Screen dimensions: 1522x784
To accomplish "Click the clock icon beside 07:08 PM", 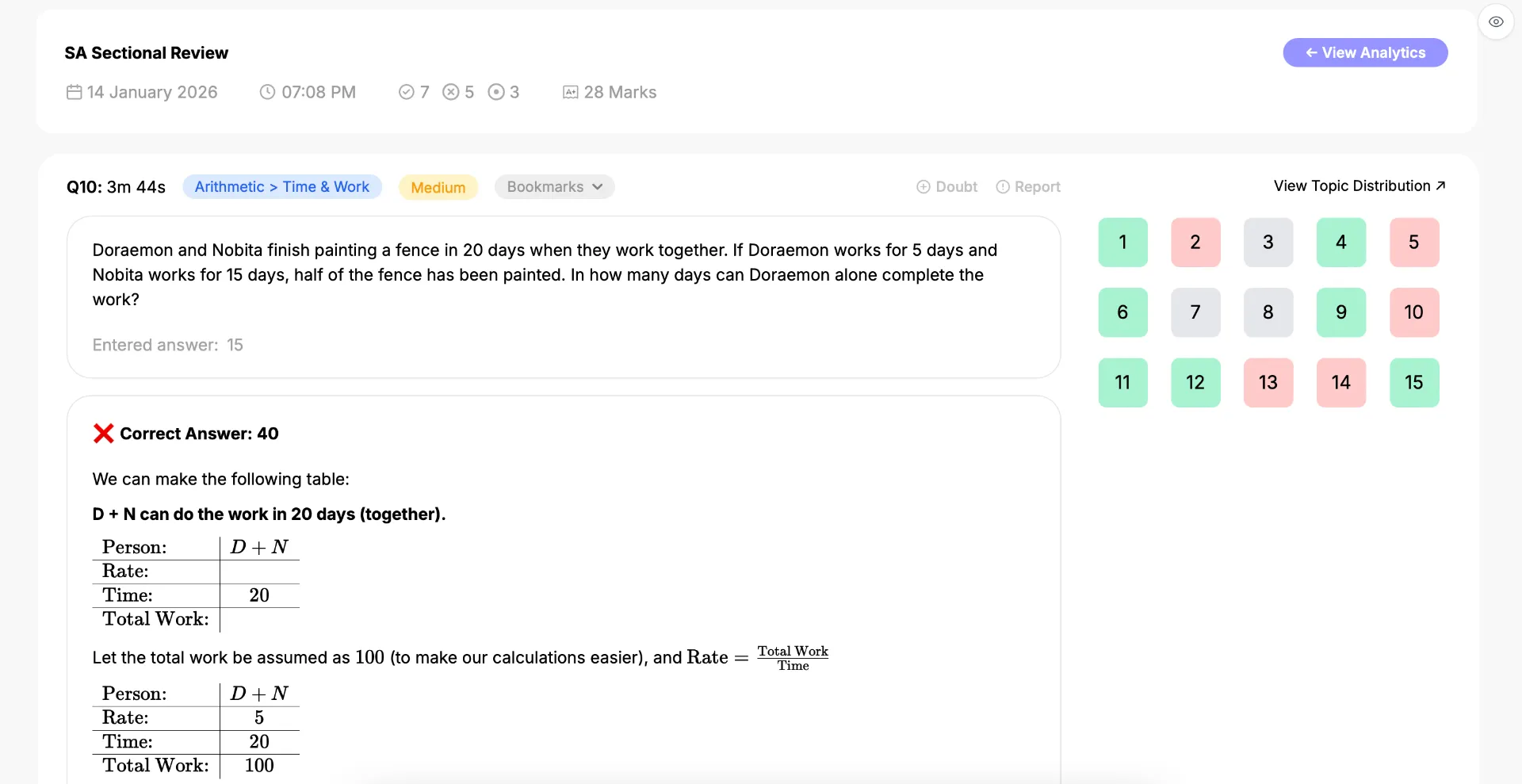I will (268, 92).
